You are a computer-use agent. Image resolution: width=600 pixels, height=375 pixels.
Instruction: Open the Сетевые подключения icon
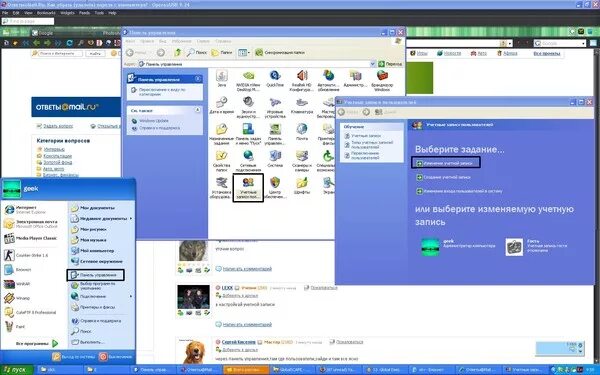[x=248, y=161]
